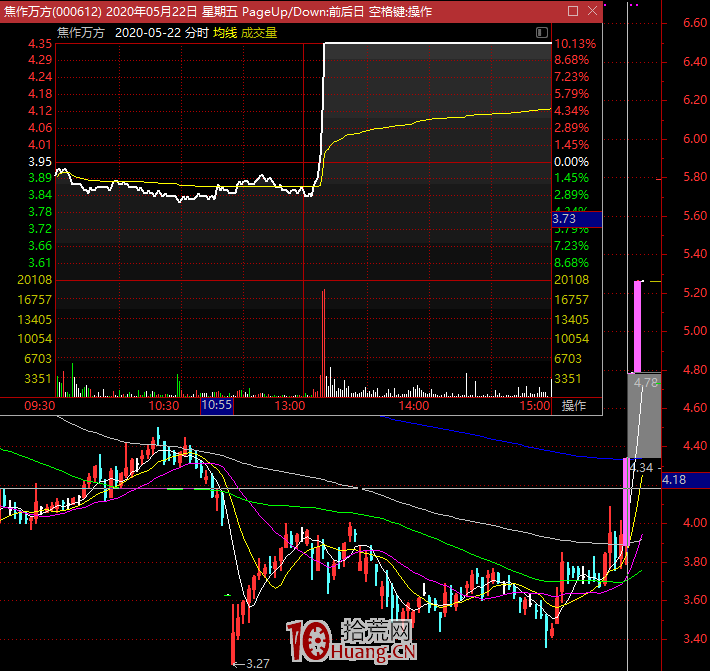The image size is (710, 671).
Task: Close the intraday popup window
Action: click(592, 11)
